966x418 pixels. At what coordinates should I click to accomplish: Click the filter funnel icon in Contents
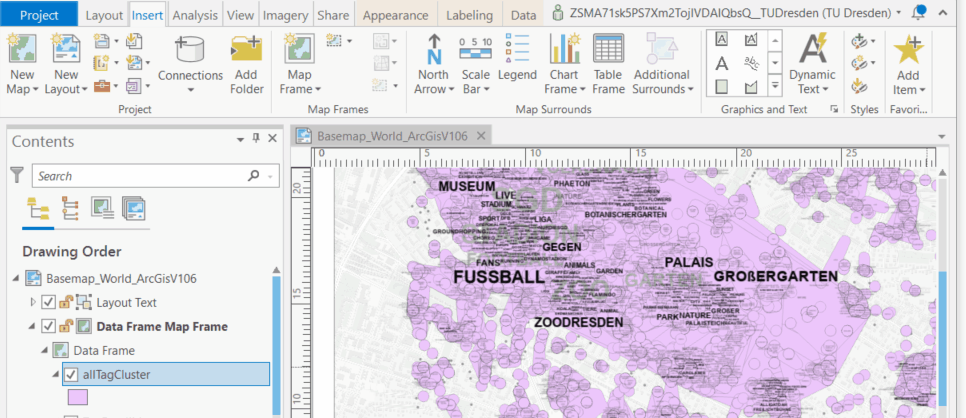pos(17,176)
